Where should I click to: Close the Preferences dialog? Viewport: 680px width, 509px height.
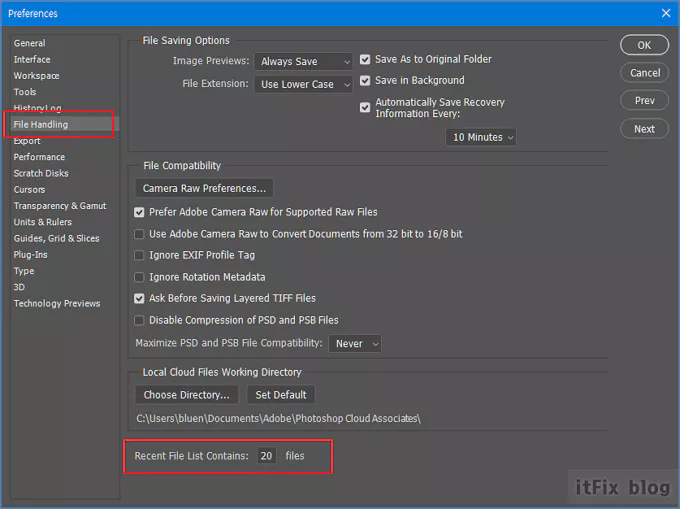coord(666,13)
